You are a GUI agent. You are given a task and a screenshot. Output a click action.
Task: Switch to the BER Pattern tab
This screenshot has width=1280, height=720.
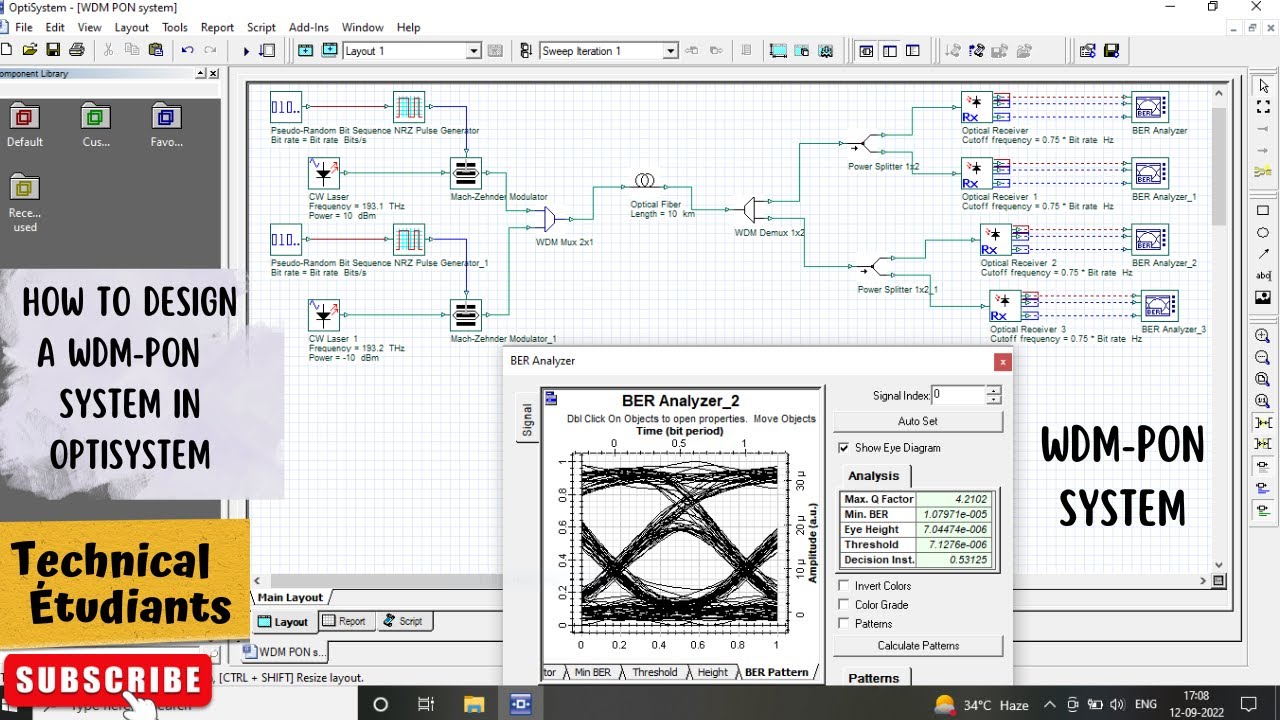776,673
